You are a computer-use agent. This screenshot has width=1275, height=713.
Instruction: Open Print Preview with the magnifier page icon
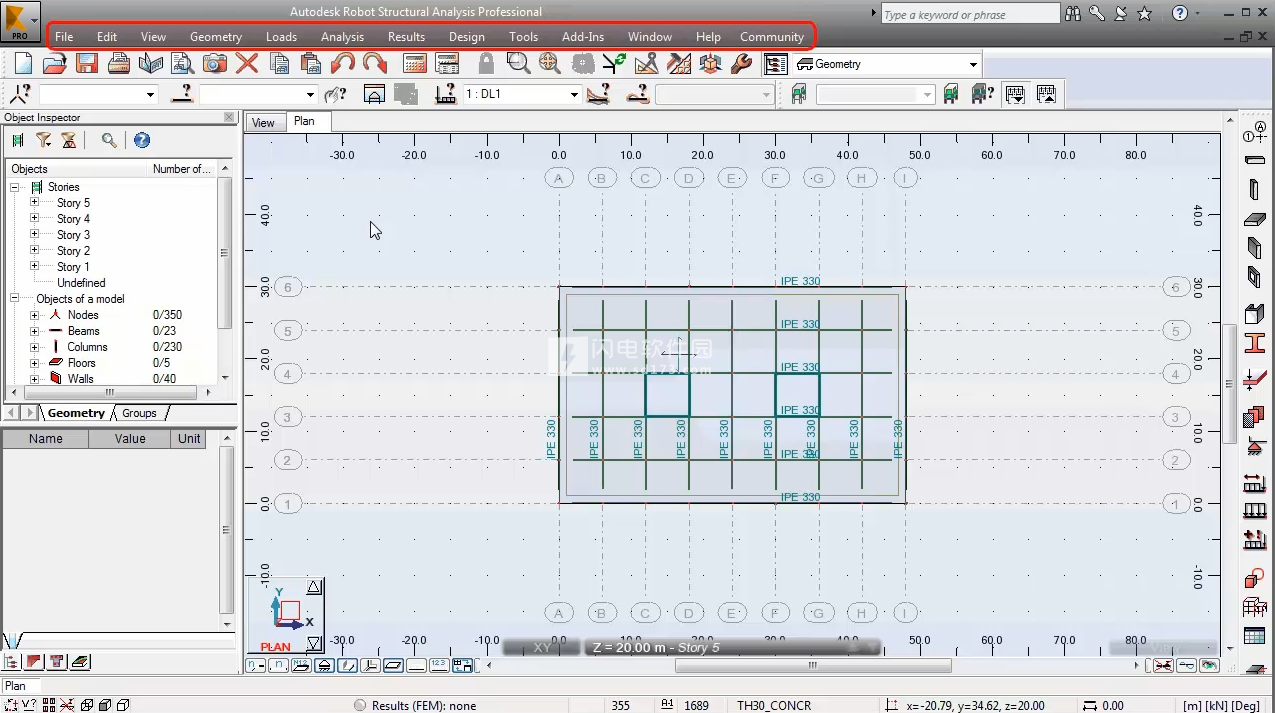point(182,64)
